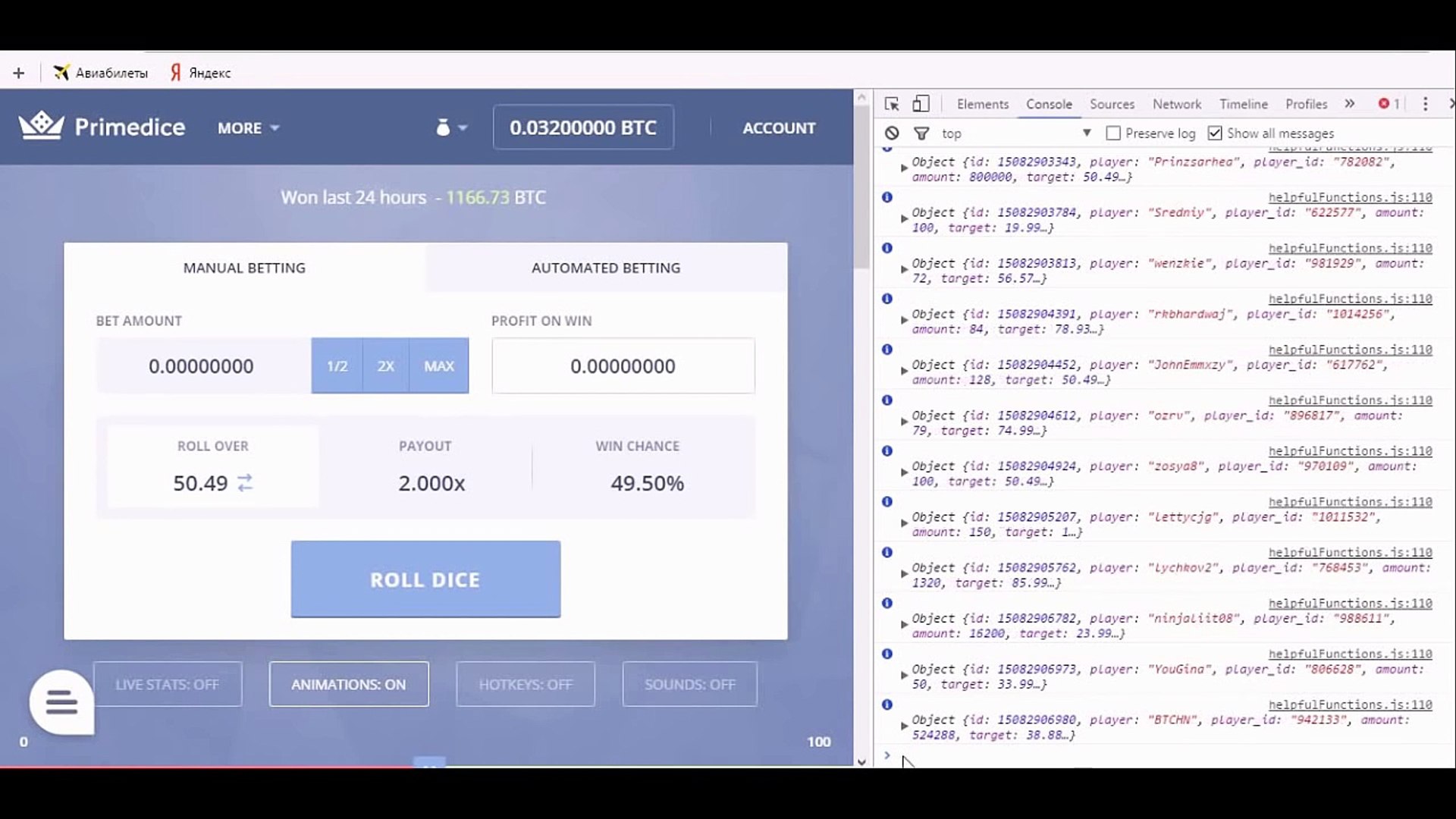1456x819 pixels.
Task: Select the DevTools inspect element icon
Action: (892, 104)
